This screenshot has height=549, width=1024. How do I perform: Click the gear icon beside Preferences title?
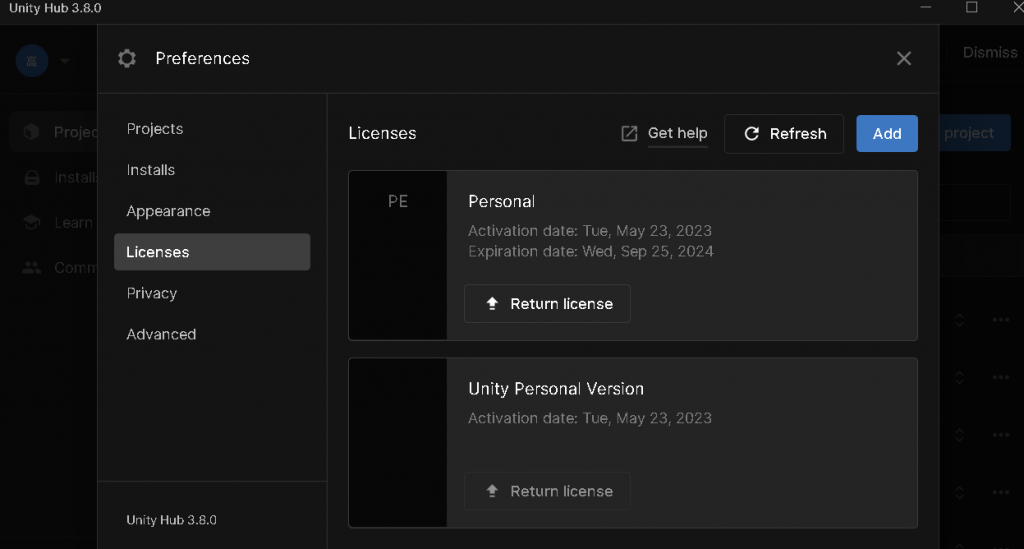(127, 59)
